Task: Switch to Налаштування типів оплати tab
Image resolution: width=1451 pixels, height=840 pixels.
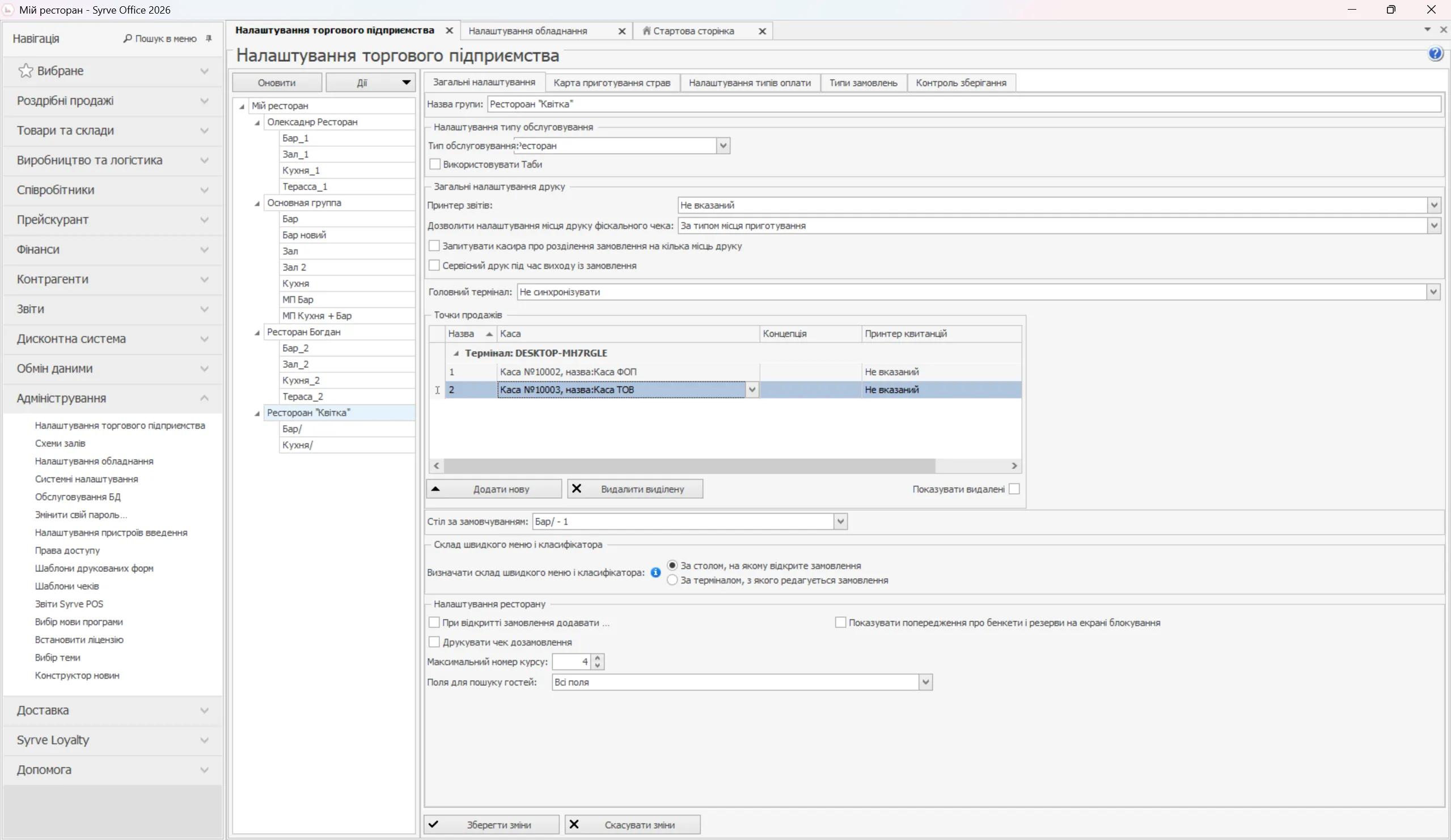Action: 750,82
